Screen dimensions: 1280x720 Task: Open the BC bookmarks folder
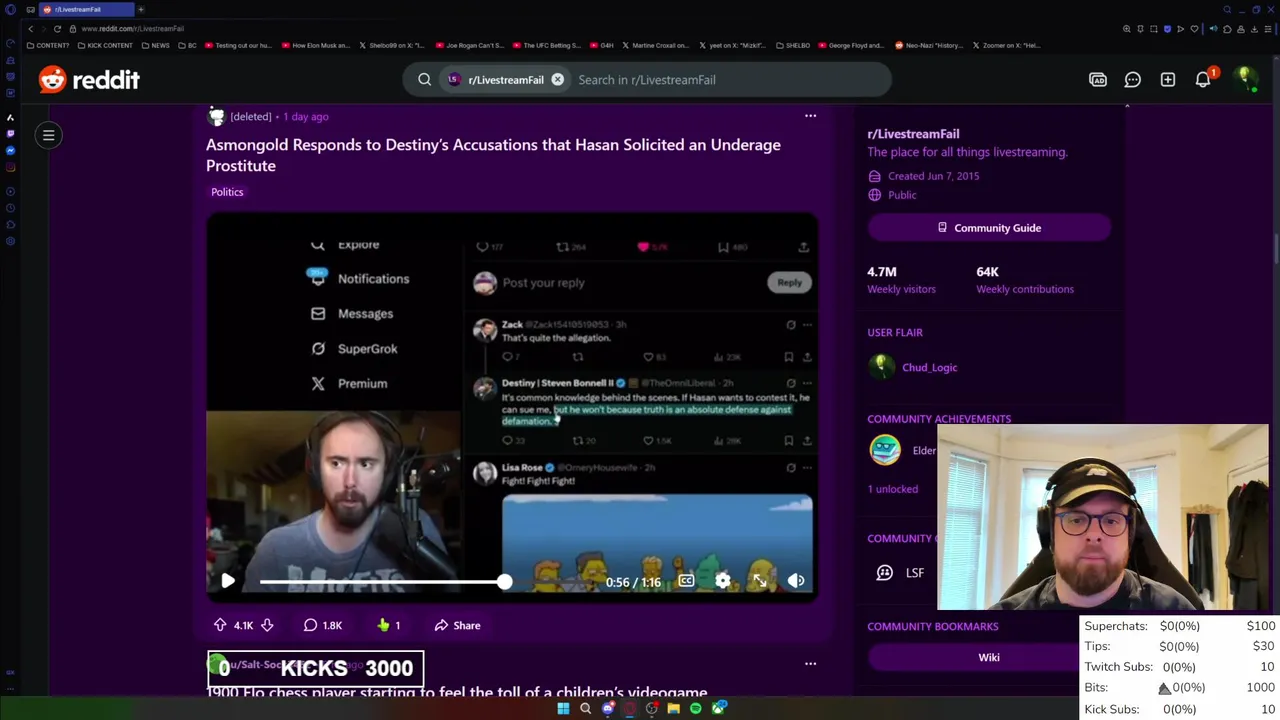[187, 45]
